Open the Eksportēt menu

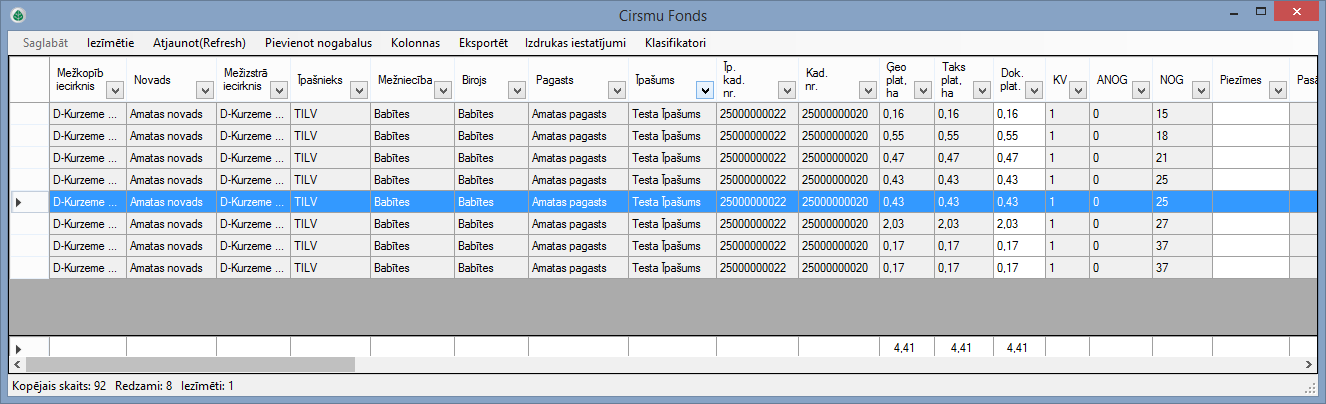coord(483,43)
